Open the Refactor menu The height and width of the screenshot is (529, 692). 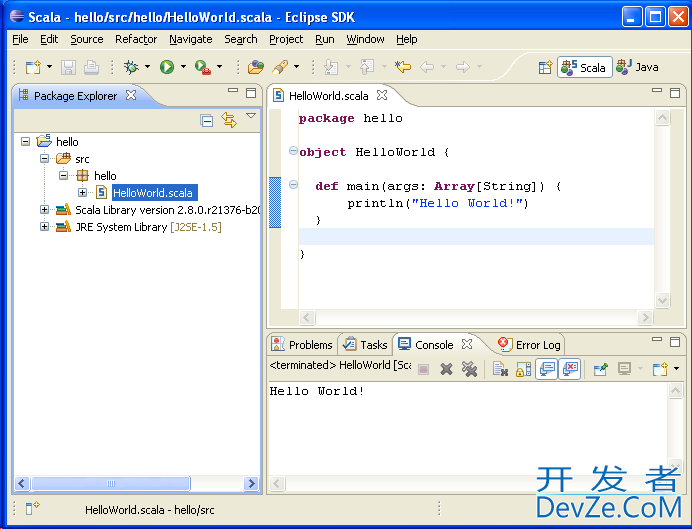[x=136, y=39]
